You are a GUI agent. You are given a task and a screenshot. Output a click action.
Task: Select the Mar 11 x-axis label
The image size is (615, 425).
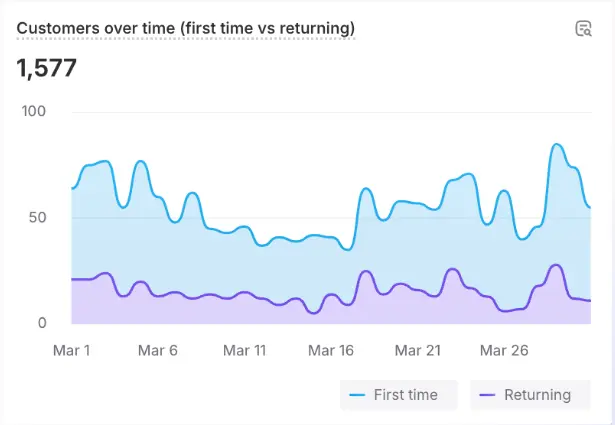click(245, 351)
